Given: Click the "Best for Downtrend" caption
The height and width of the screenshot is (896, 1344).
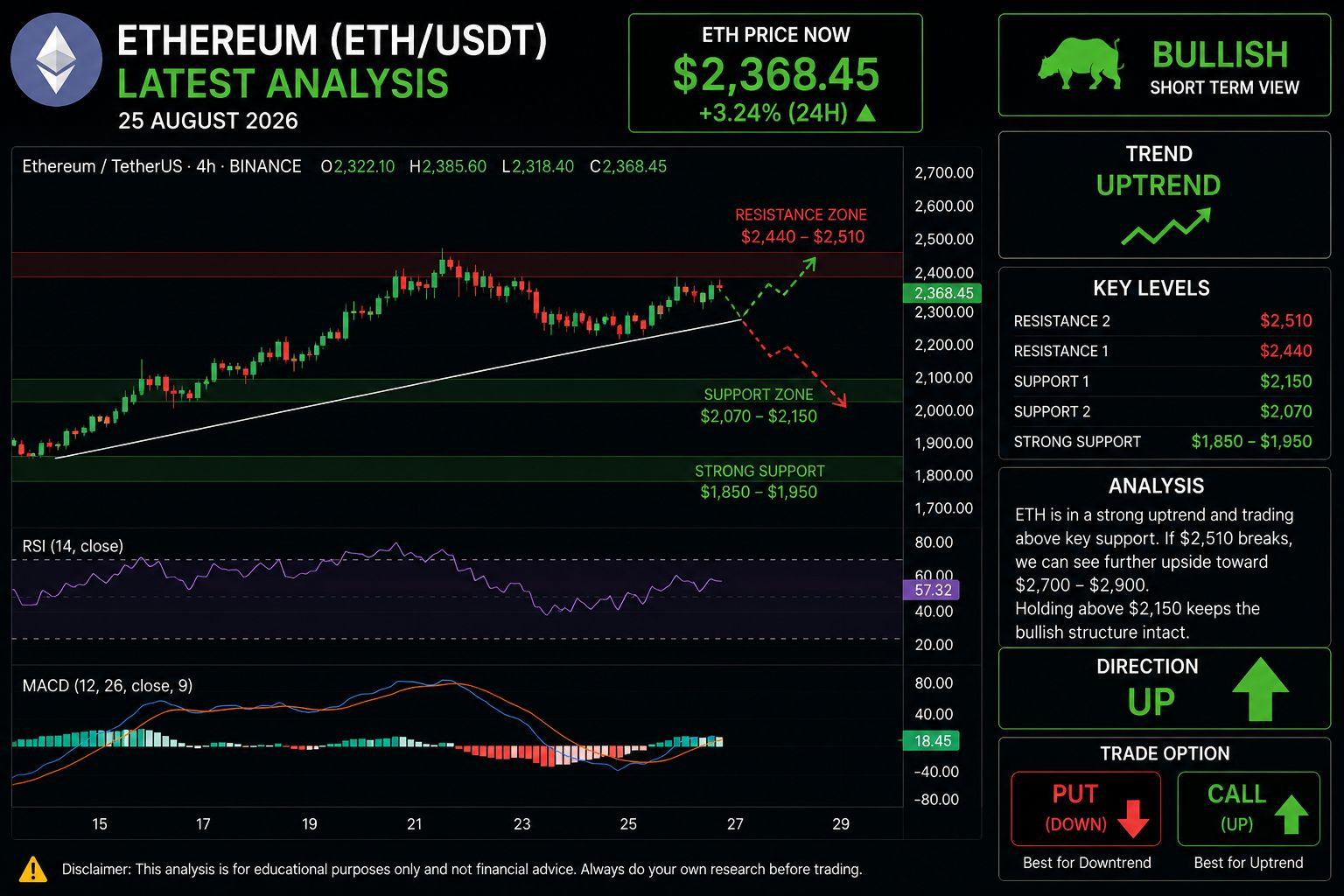Looking at the screenshot, I should click(1087, 863).
